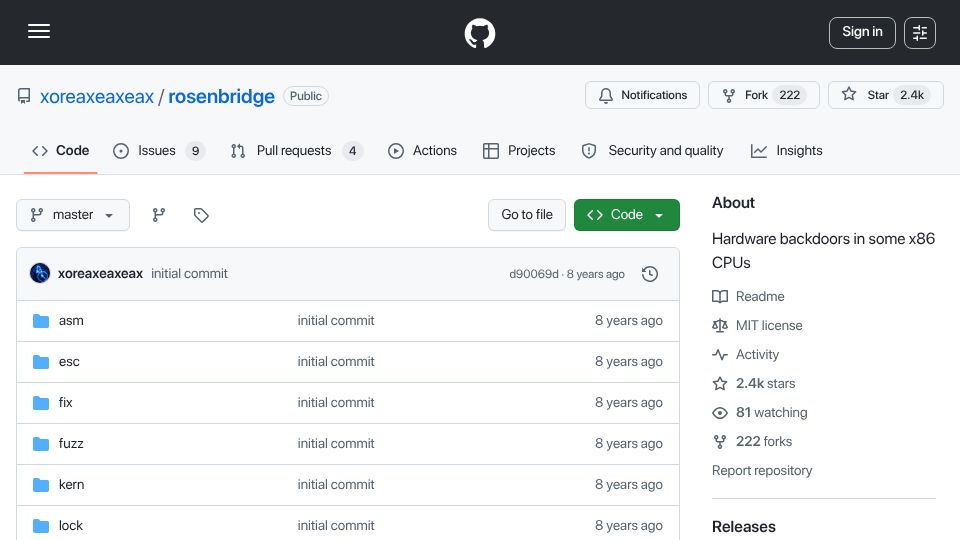Screen dimensions: 960x540
Task: Click the stars icon in About
Action: pyautogui.click(x=720, y=384)
